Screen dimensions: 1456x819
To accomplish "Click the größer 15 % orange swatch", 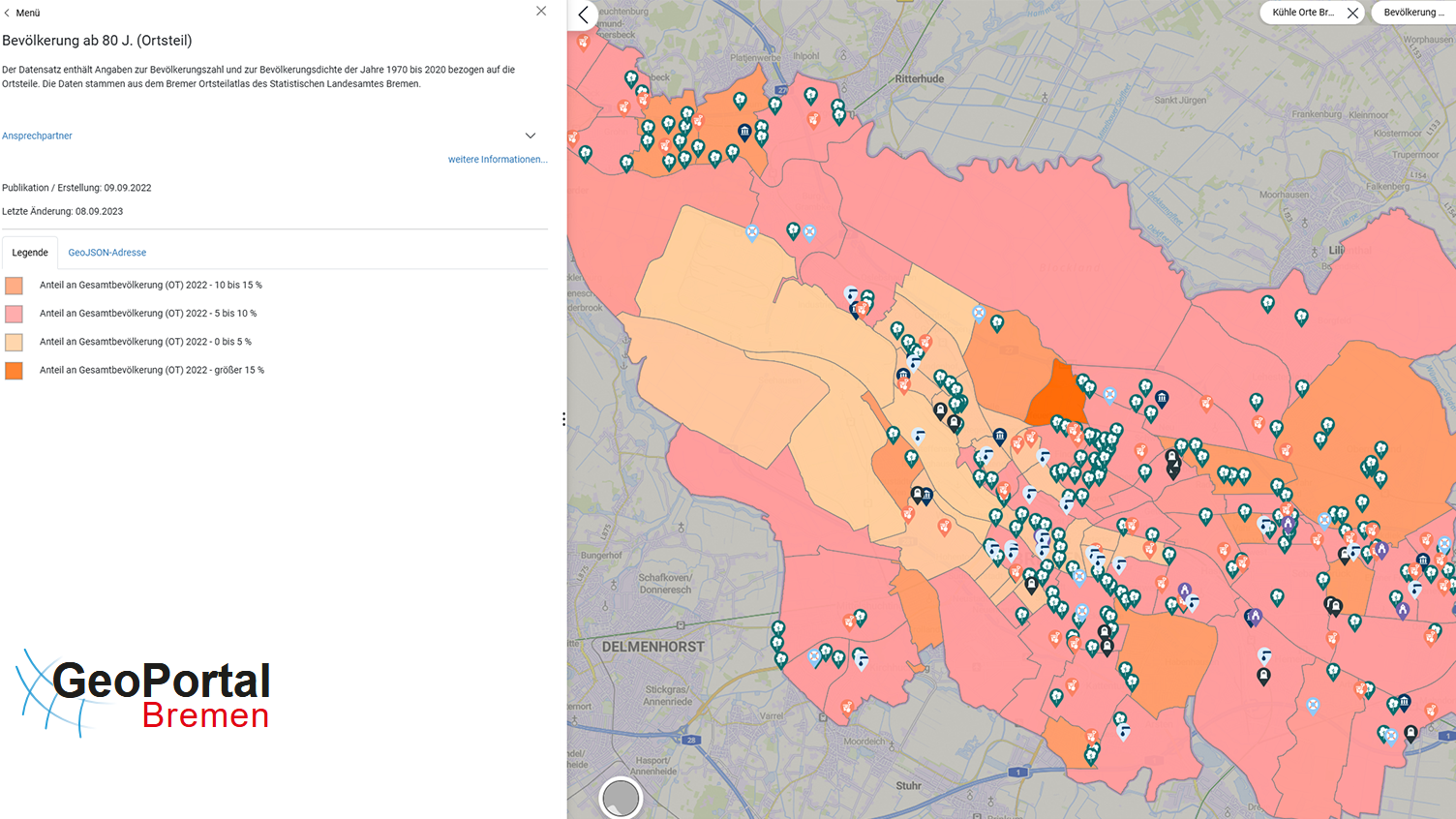I will (x=14, y=371).
